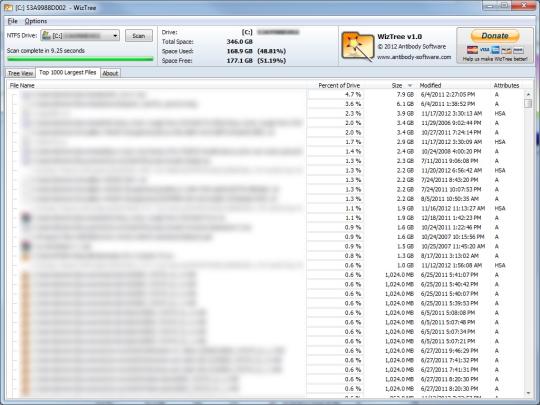
Task: Click the list scrollbar up arrow
Action: coord(528,94)
